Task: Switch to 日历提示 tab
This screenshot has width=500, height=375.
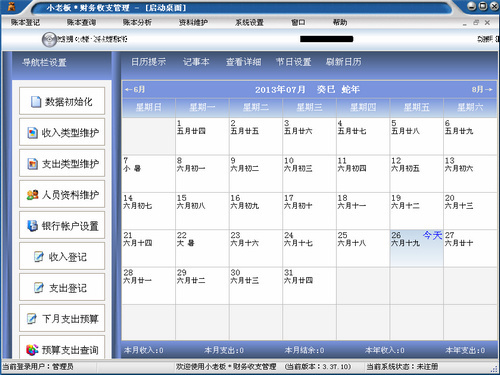Action: point(148,62)
